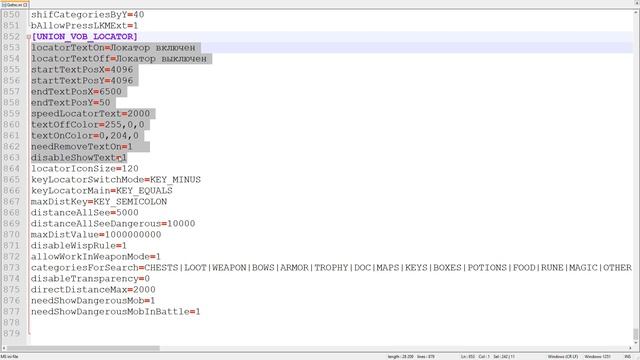640x360 pixels.
Task: Click the horizontal scrollbar thumb
Action: tap(84, 348)
